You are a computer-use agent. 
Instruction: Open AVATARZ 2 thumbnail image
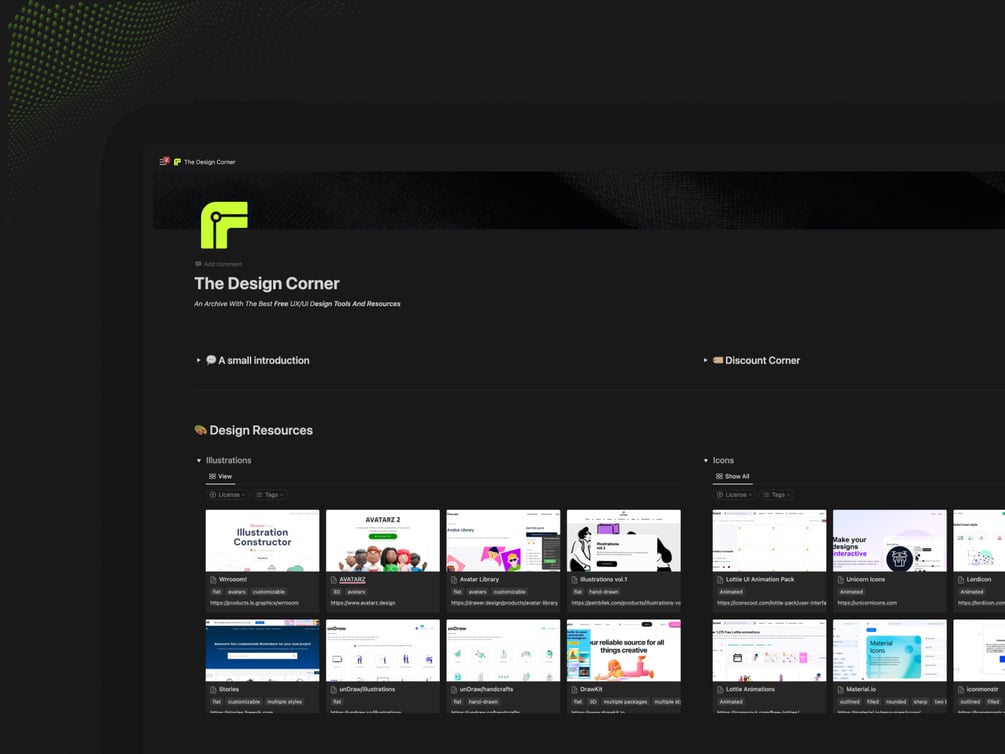(383, 540)
